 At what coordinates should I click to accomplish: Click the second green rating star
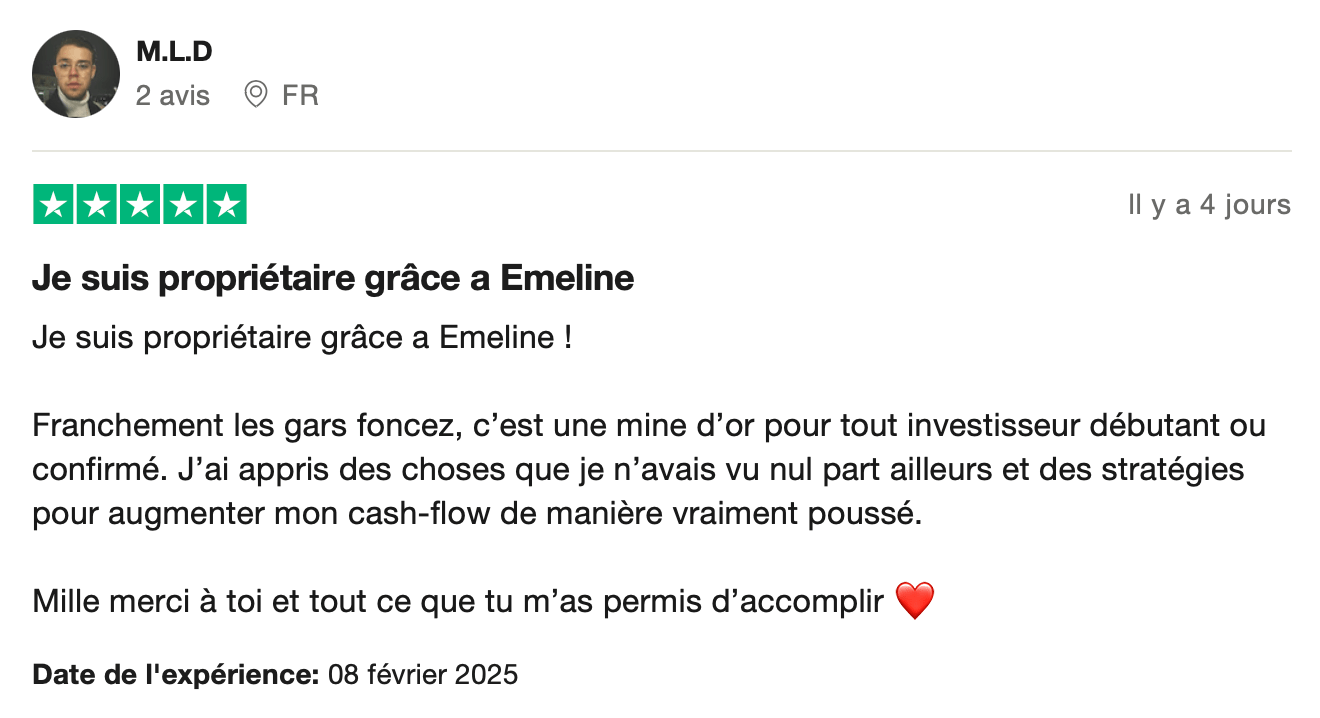(x=97, y=205)
